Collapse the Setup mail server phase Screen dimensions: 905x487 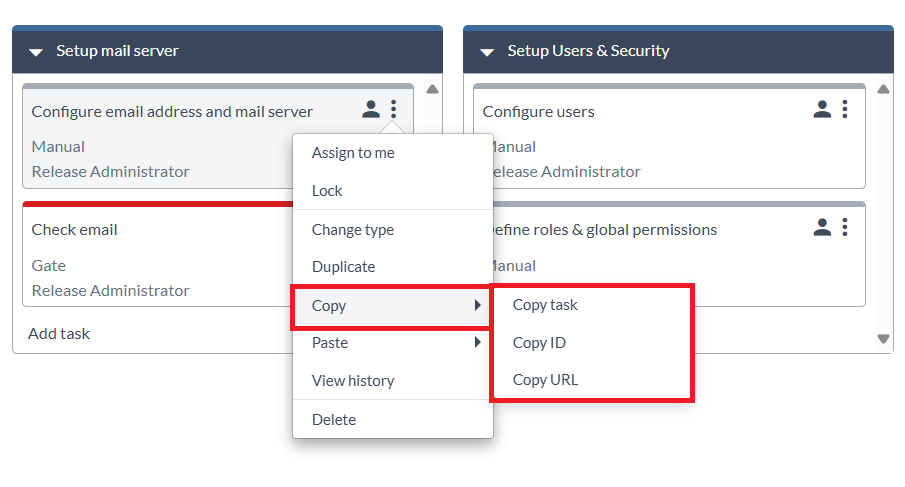[x=37, y=52]
